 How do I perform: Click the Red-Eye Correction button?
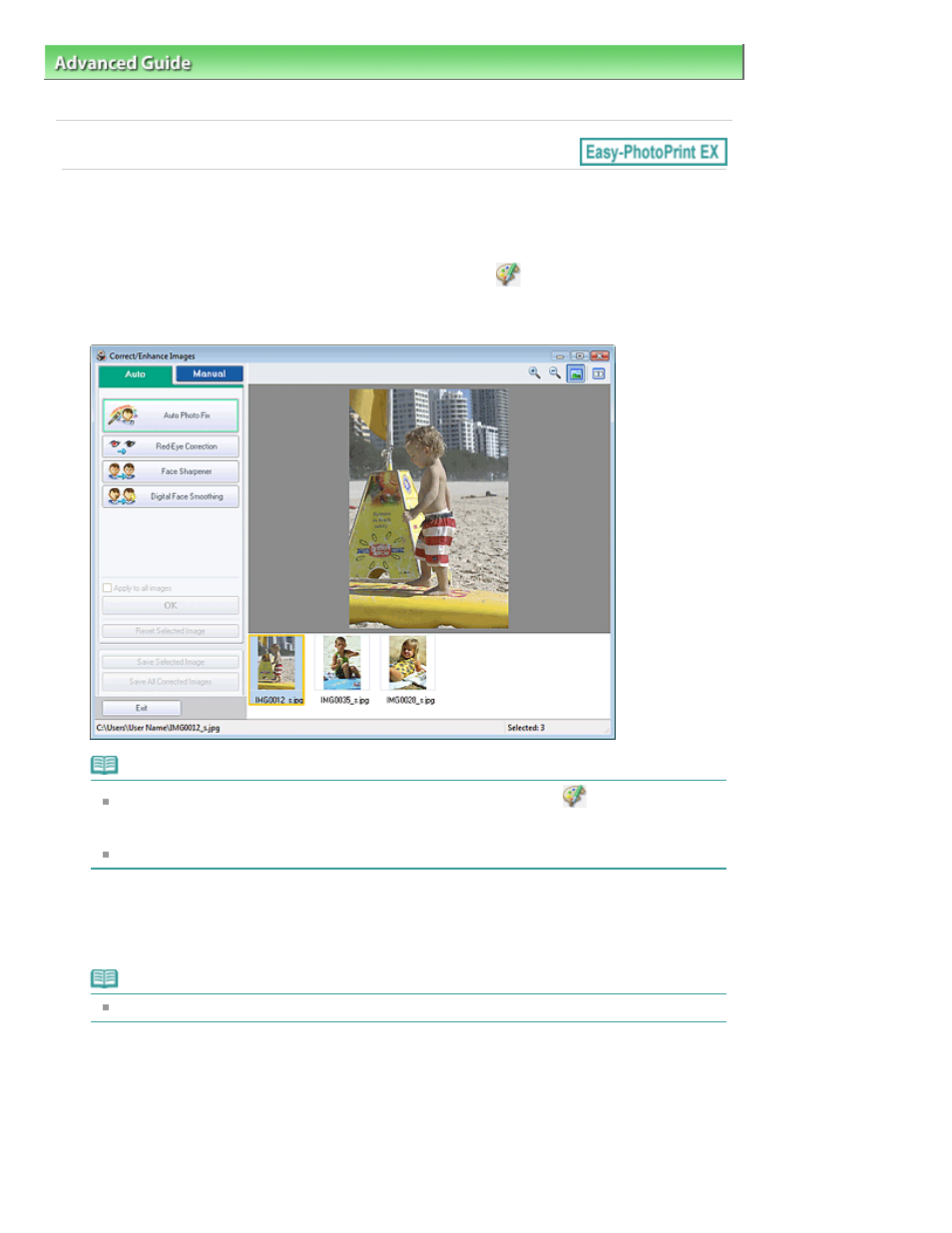(171, 446)
